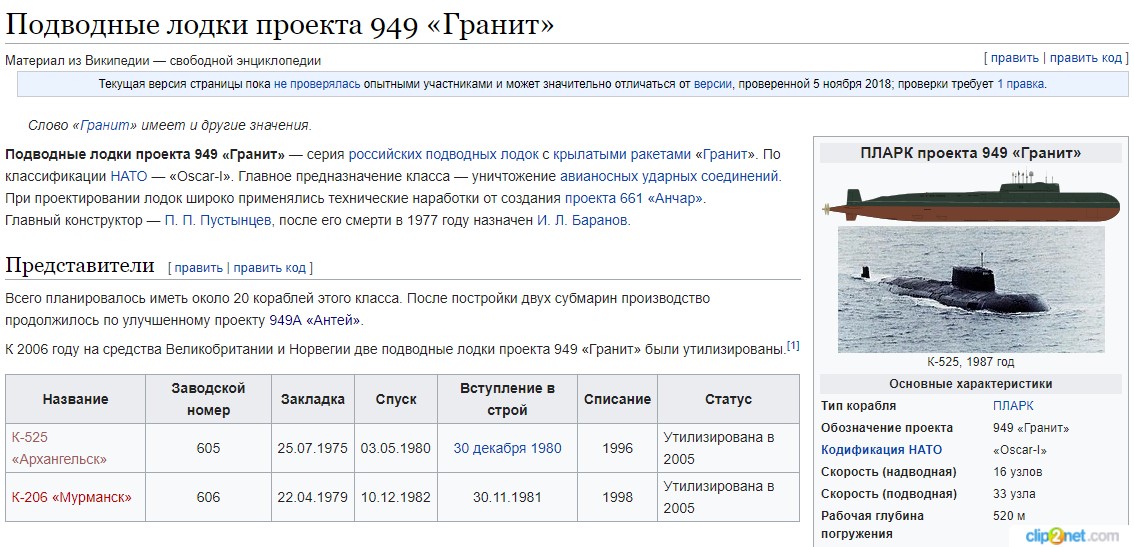
Task: Open the date link '30 декабря 1980'
Action: click(508, 449)
